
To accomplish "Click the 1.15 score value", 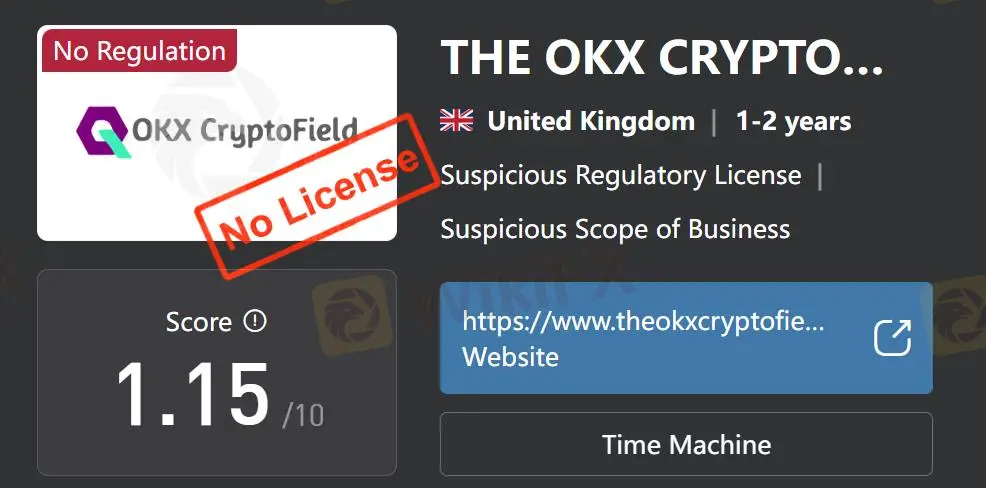I will pyautogui.click(x=193, y=396).
